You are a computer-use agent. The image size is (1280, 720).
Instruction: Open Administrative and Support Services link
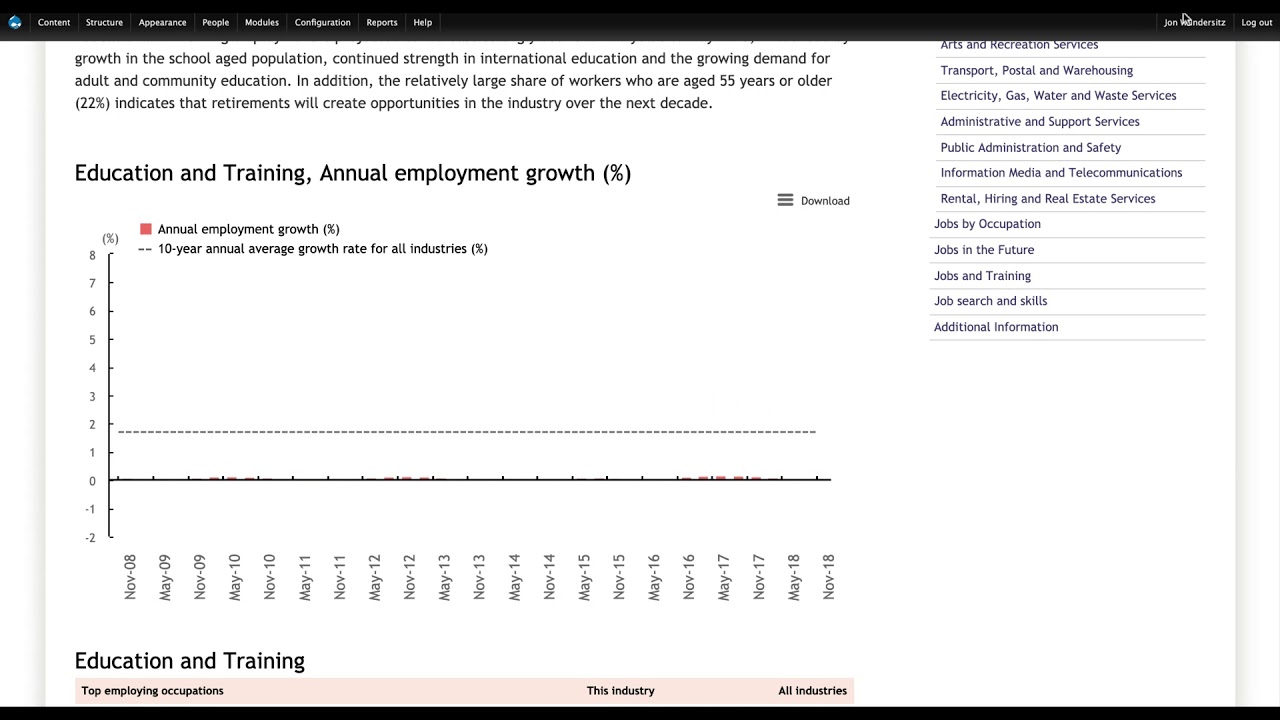click(x=1039, y=122)
